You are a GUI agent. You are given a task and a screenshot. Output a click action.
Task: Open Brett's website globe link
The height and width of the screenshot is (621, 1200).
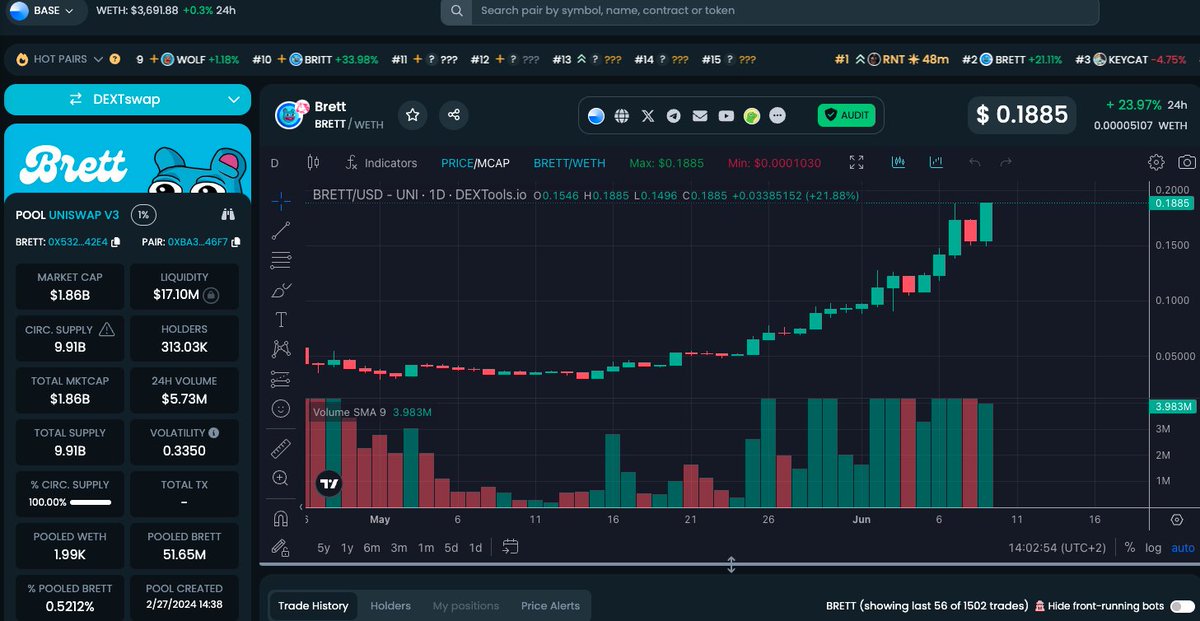[x=622, y=116]
